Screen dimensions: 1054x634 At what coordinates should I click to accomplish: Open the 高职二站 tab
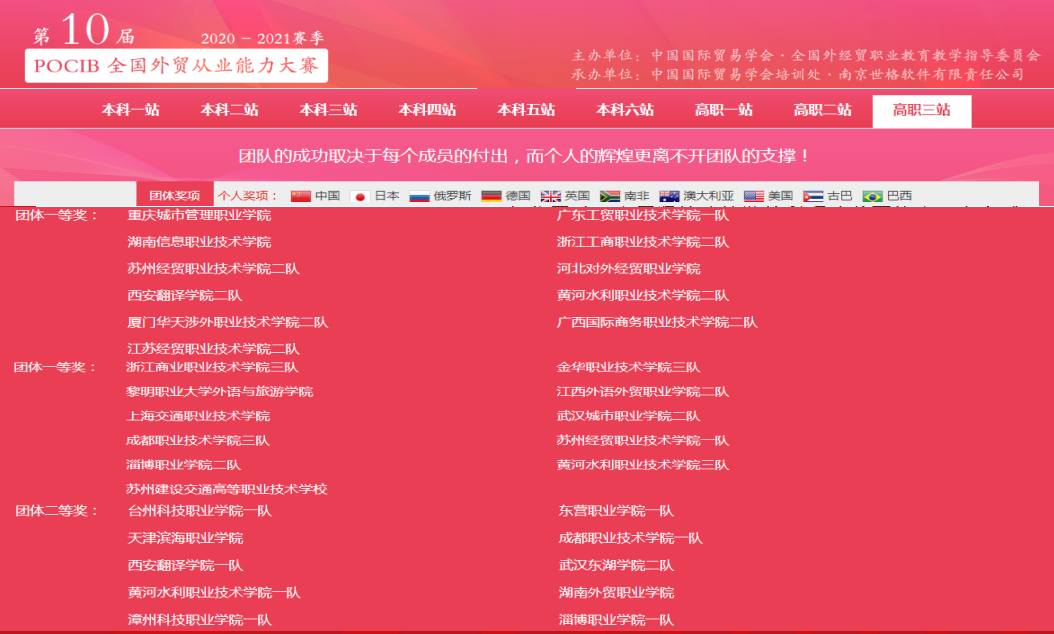(x=823, y=111)
